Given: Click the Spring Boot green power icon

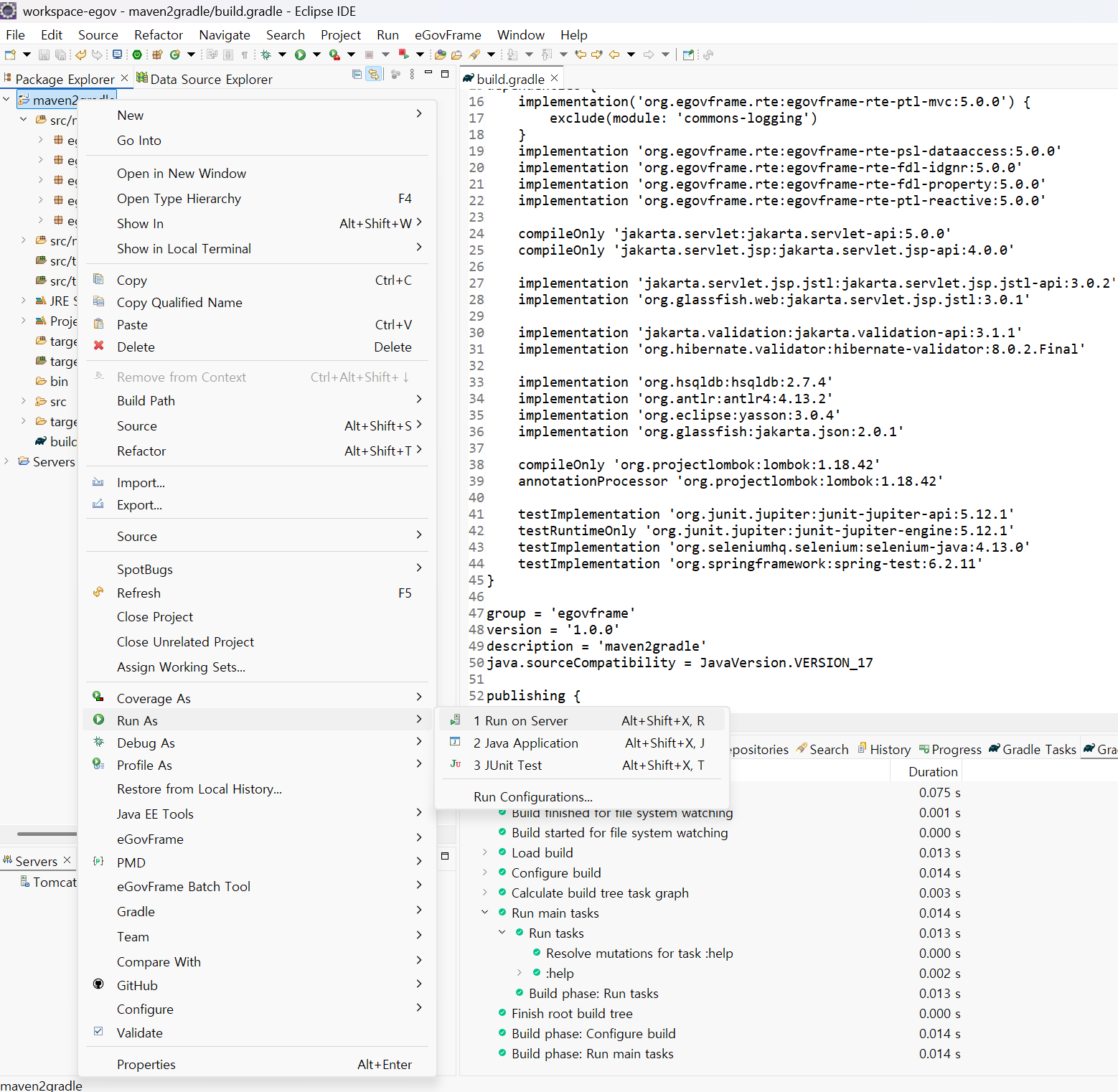Looking at the screenshot, I should (137, 55).
